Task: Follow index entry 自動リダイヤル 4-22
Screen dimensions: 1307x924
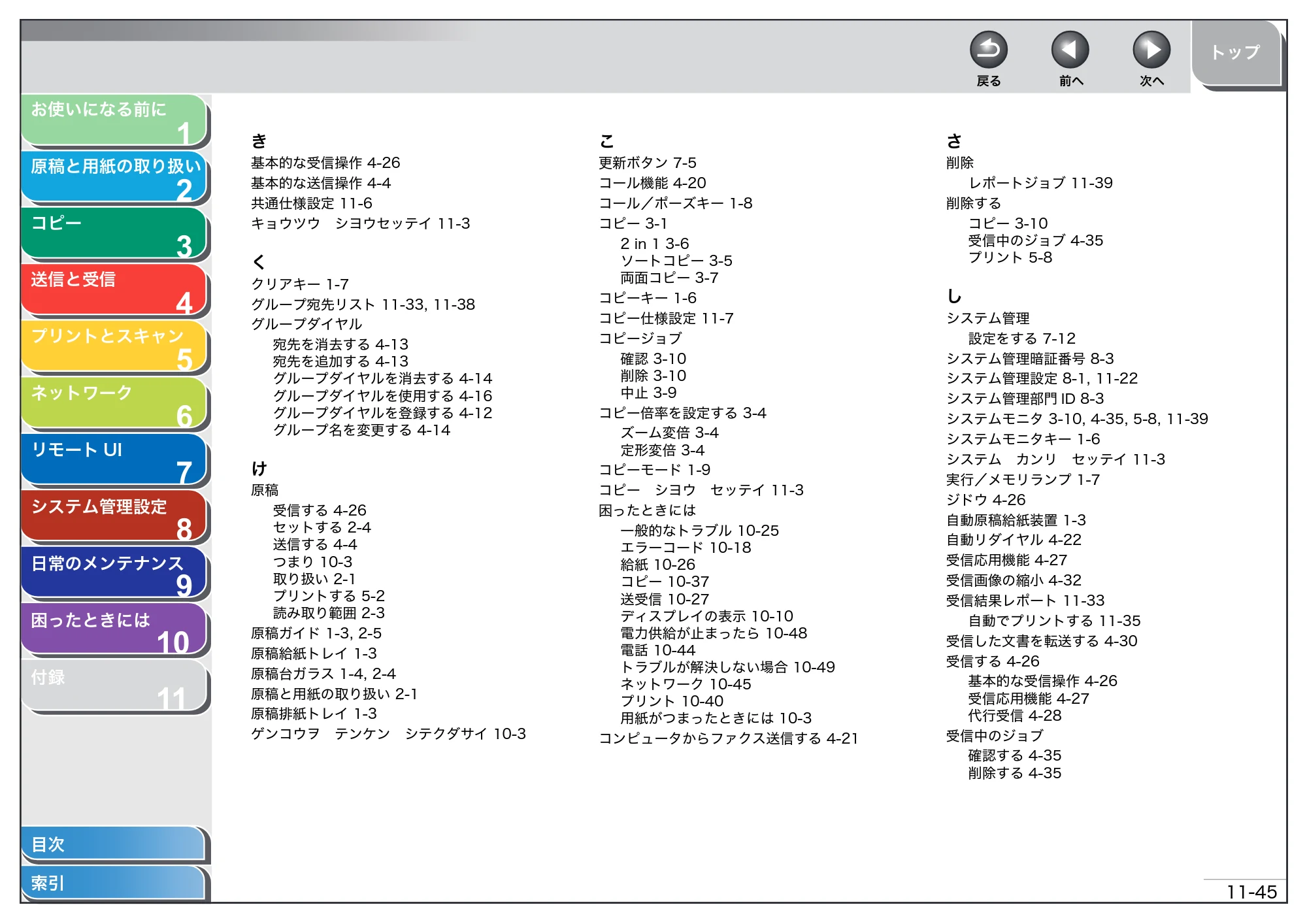Action: [x=1014, y=540]
